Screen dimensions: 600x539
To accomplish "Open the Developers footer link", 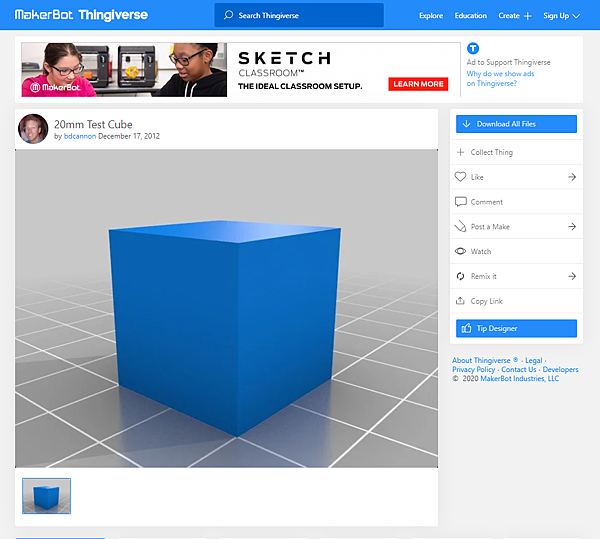I will (560, 370).
